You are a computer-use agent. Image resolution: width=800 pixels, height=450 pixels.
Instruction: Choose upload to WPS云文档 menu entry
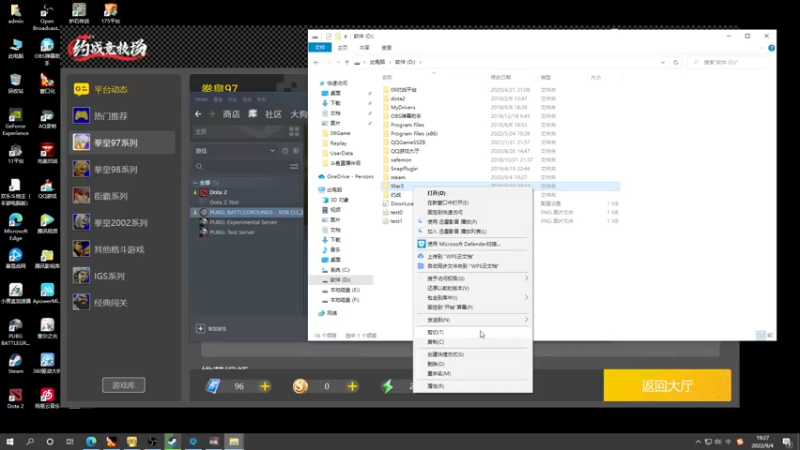(472, 256)
